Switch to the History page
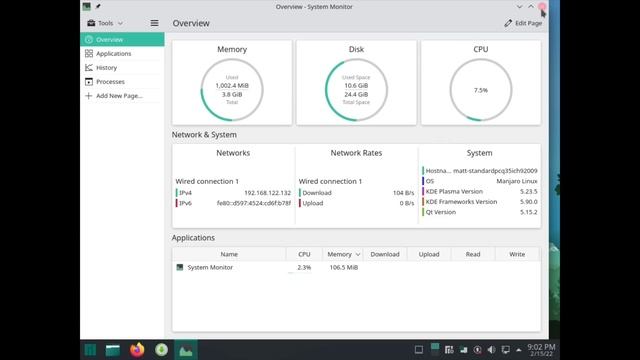The image size is (640, 360). pyautogui.click(x=122, y=68)
